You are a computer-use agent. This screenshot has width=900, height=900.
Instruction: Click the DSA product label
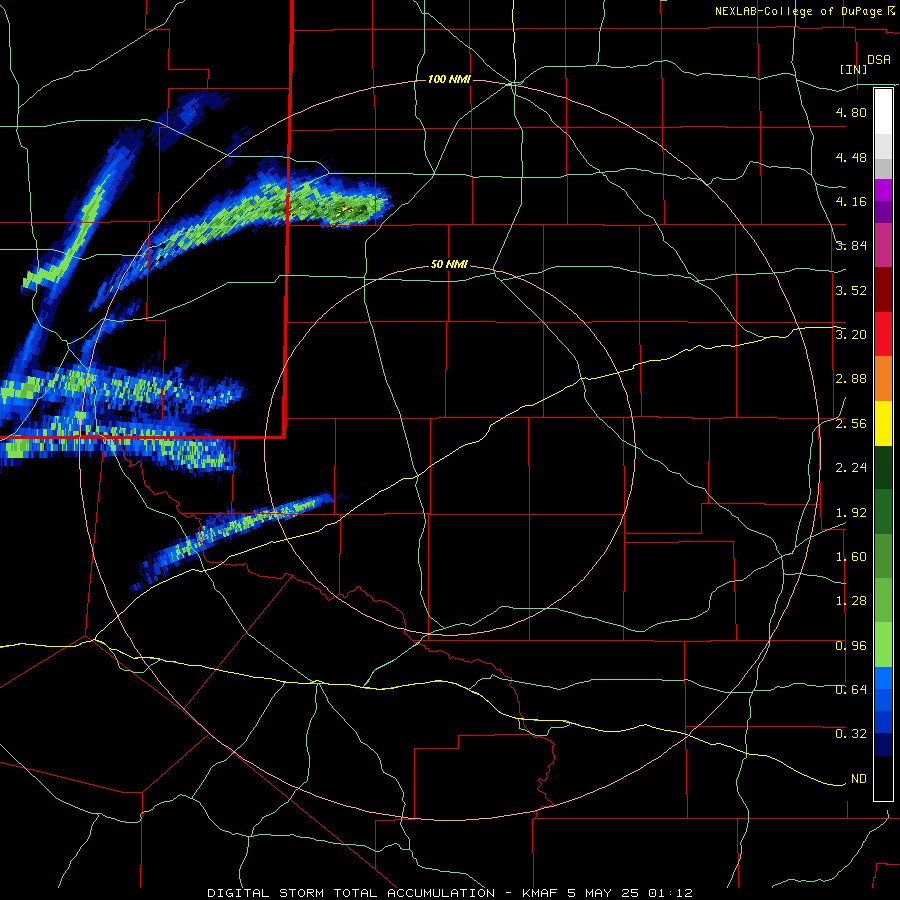pos(879,60)
